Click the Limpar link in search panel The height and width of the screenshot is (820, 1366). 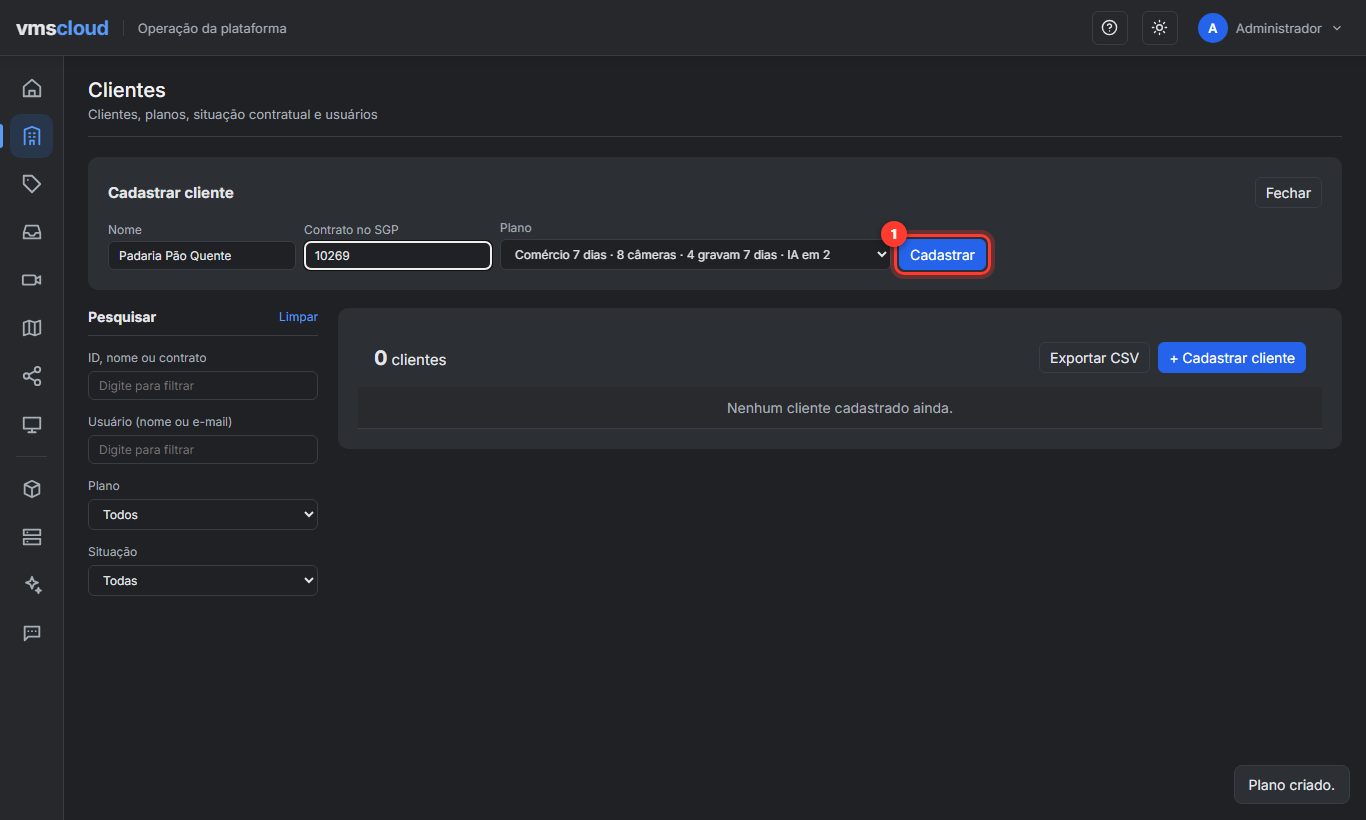tap(298, 317)
